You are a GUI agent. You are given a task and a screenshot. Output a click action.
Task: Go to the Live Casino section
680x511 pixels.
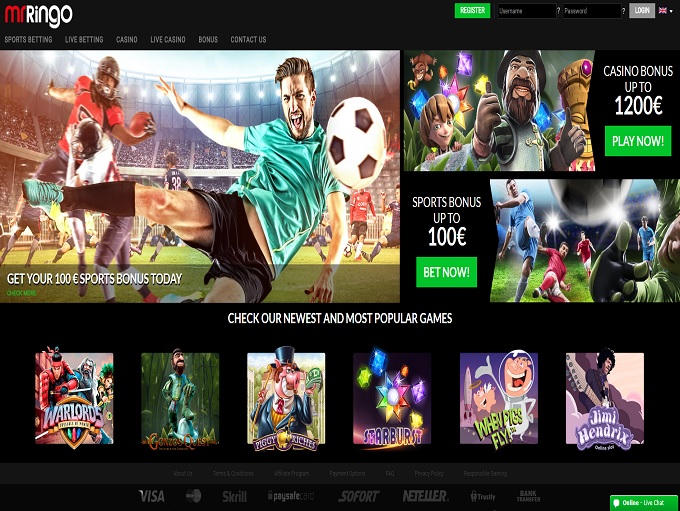[168, 40]
